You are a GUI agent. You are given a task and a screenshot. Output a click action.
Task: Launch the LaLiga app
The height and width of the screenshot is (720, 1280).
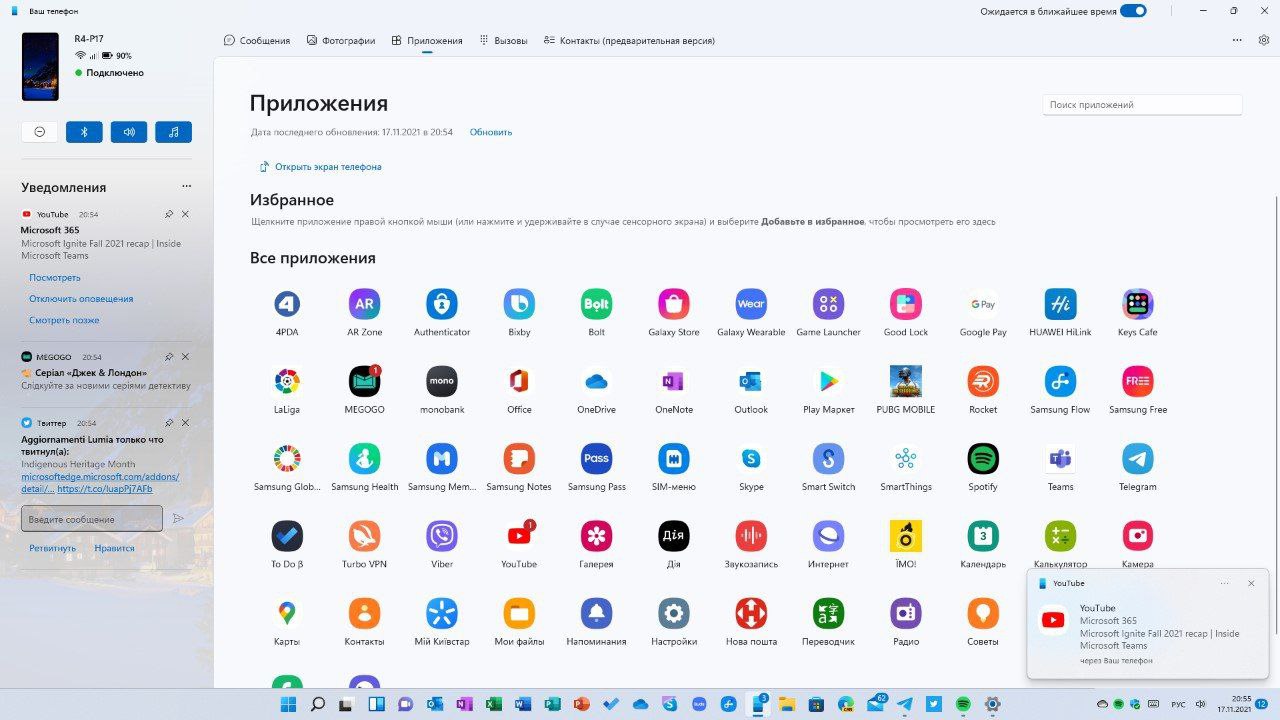[287, 381]
